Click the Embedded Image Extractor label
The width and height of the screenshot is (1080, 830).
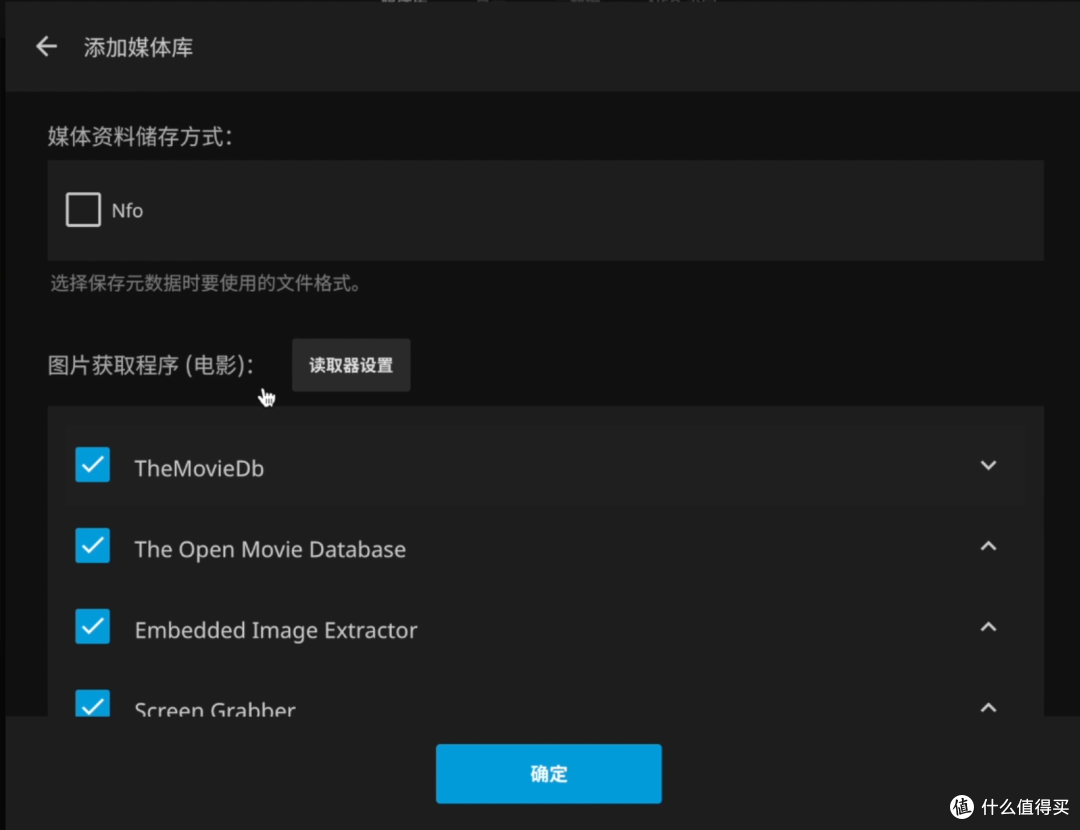coord(276,630)
